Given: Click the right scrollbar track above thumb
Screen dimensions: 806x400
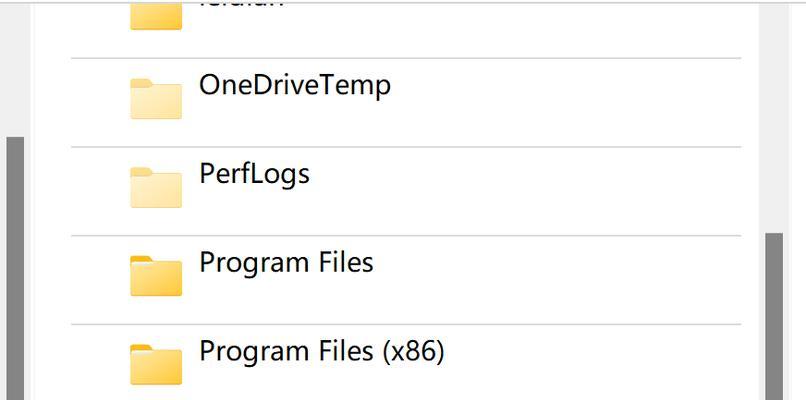Looking at the screenshot, I should point(774,118).
